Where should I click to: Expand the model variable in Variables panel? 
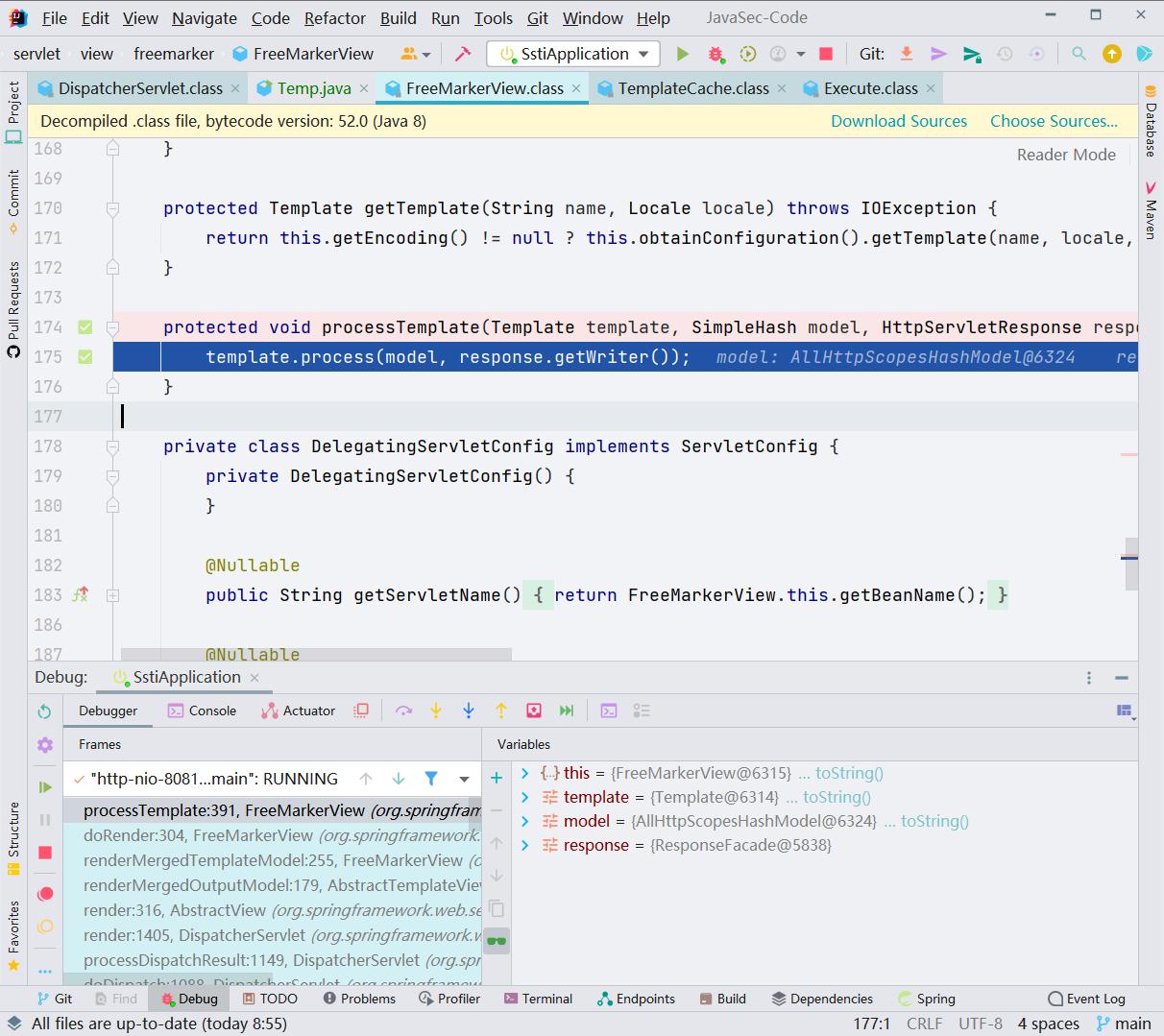coord(525,821)
